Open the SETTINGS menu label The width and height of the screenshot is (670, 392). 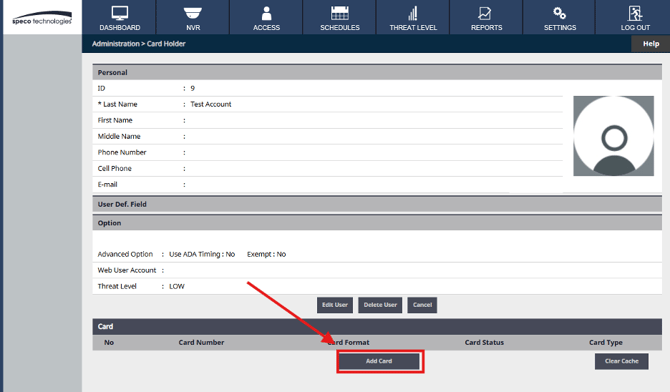click(560, 27)
